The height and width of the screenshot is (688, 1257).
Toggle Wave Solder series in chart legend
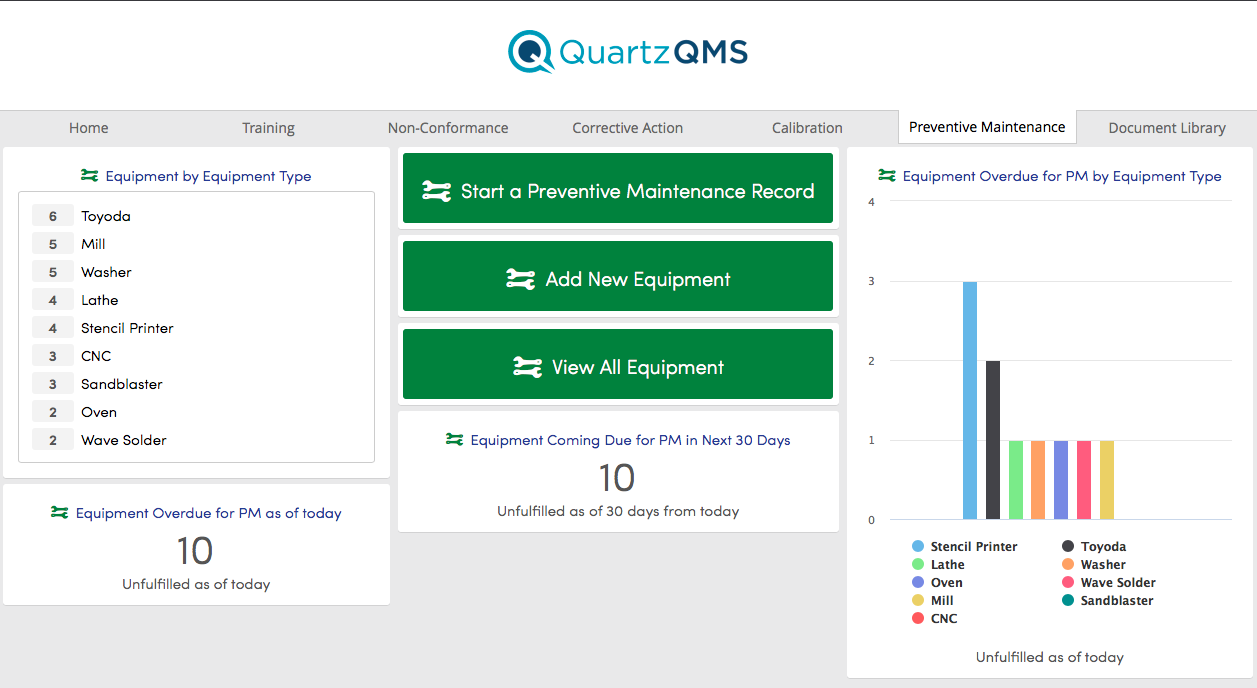pyautogui.click(x=1108, y=583)
